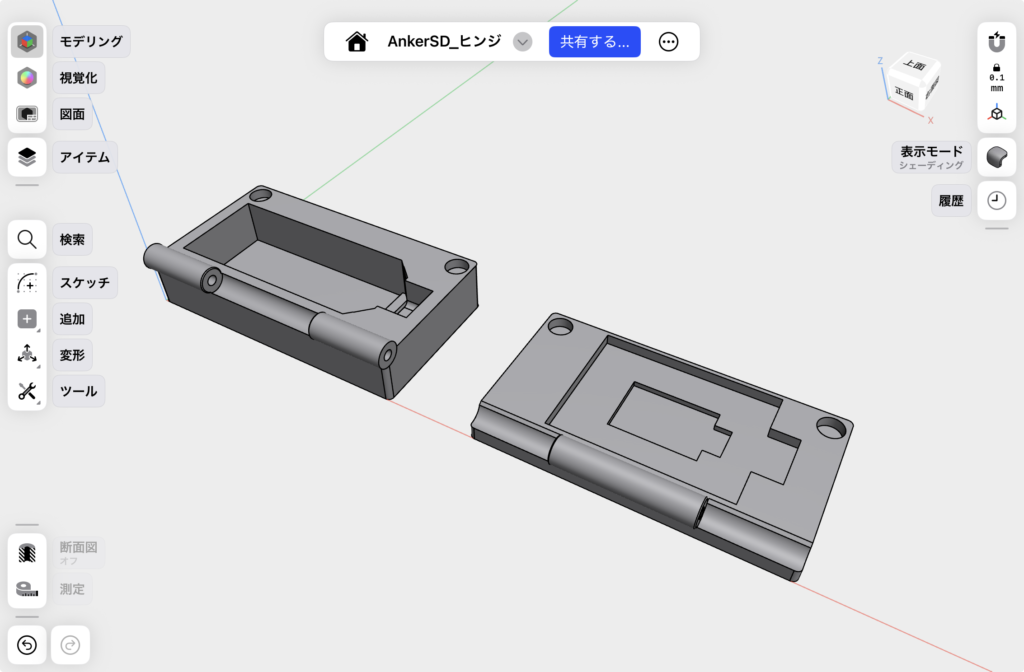1024x672 pixels.
Task: Select the Sketch (スケッチ) tool icon
Action: pos(27,283)
